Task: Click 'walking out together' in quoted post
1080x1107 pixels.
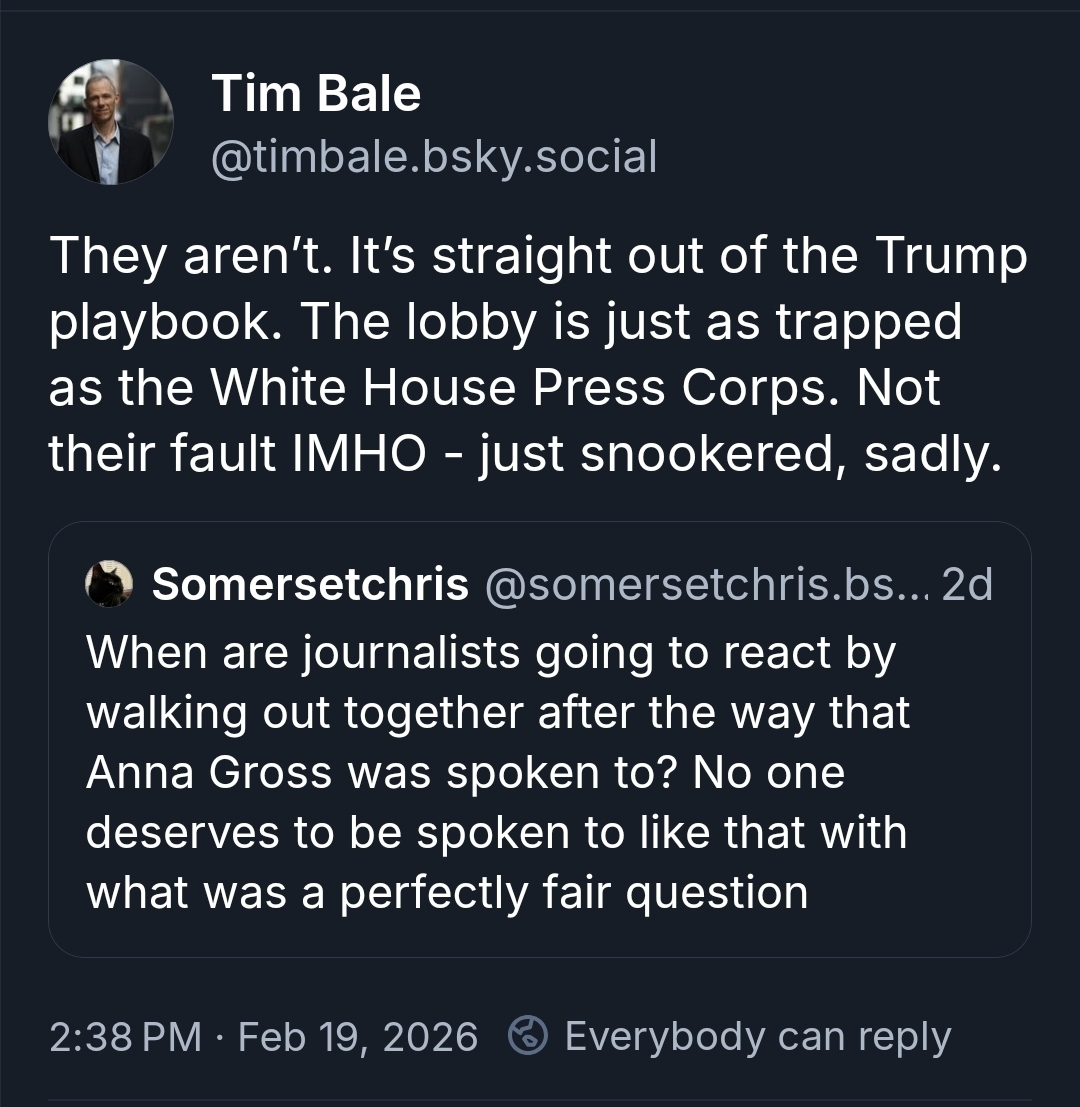Action: [x=304, y=713]
